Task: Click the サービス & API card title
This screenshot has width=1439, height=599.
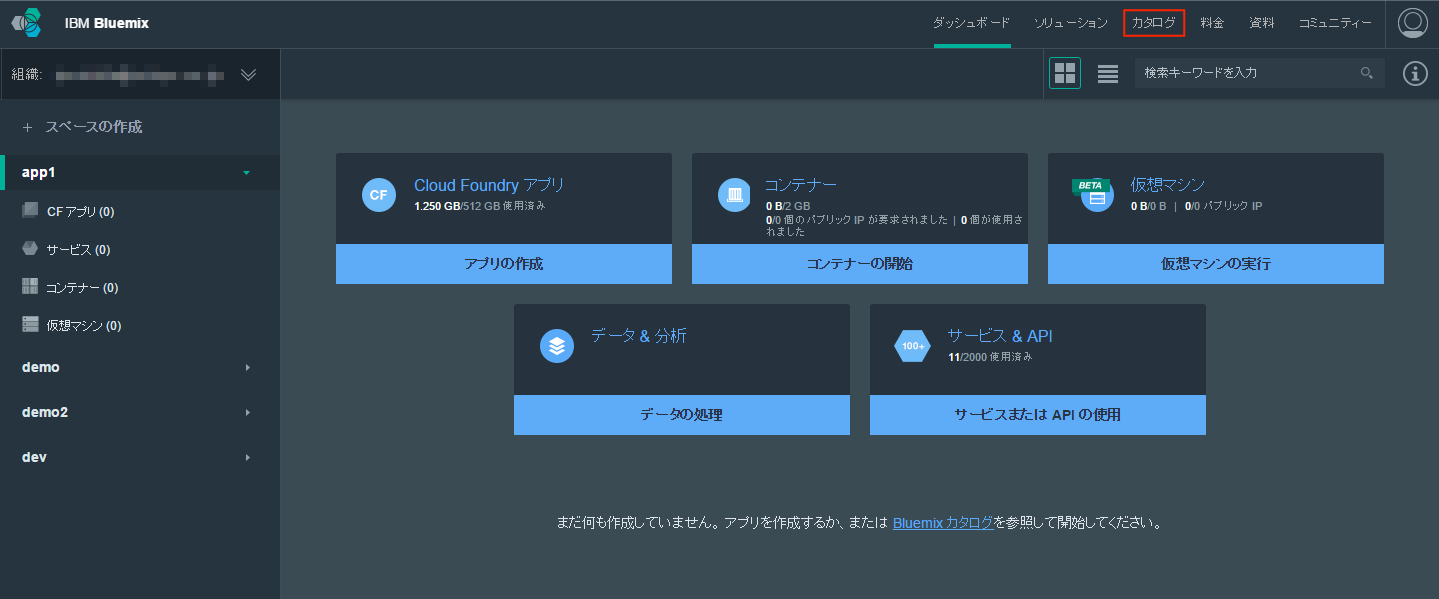Action: [1000, 336]
